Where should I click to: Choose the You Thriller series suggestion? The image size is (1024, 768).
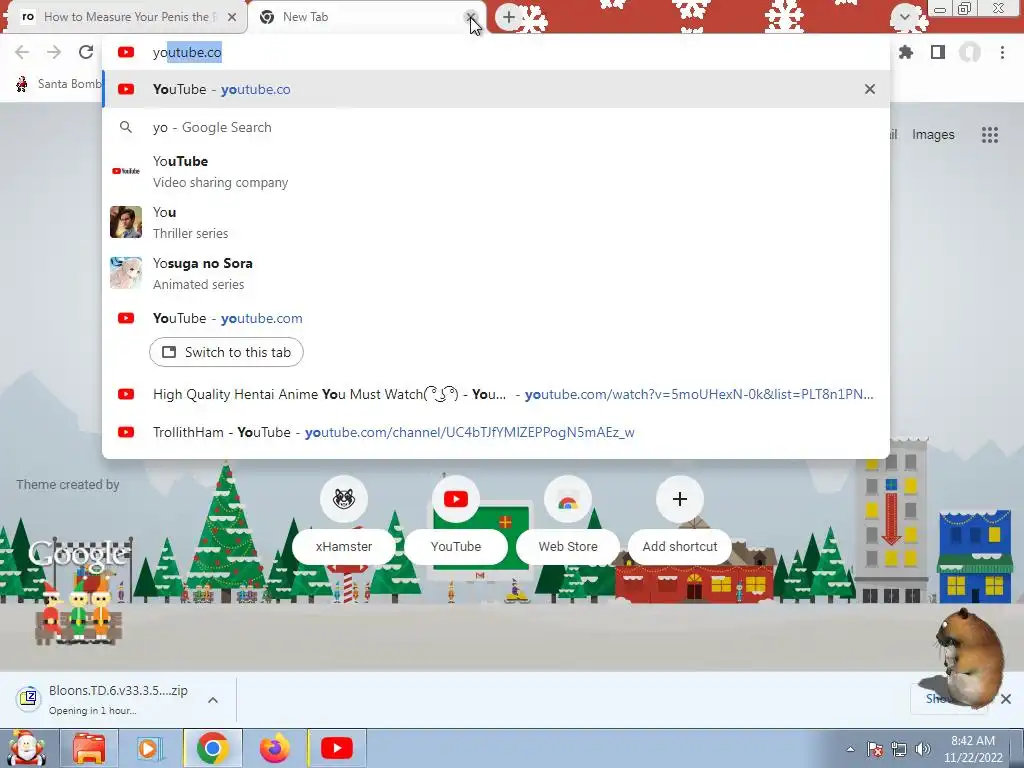pos(496,222)
